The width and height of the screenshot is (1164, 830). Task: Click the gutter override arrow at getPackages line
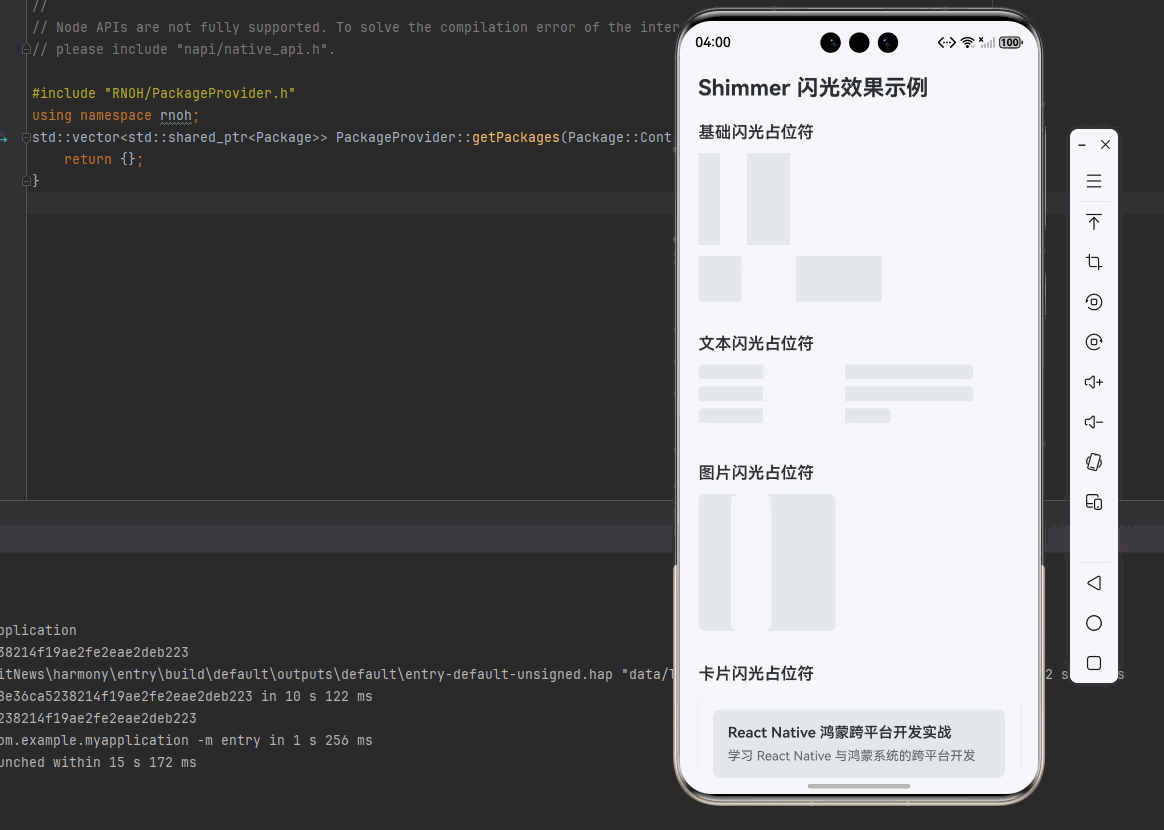4,137
